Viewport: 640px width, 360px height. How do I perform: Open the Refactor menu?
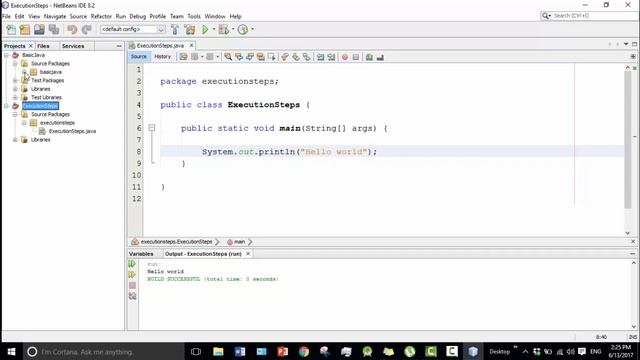tap(101, 16)
